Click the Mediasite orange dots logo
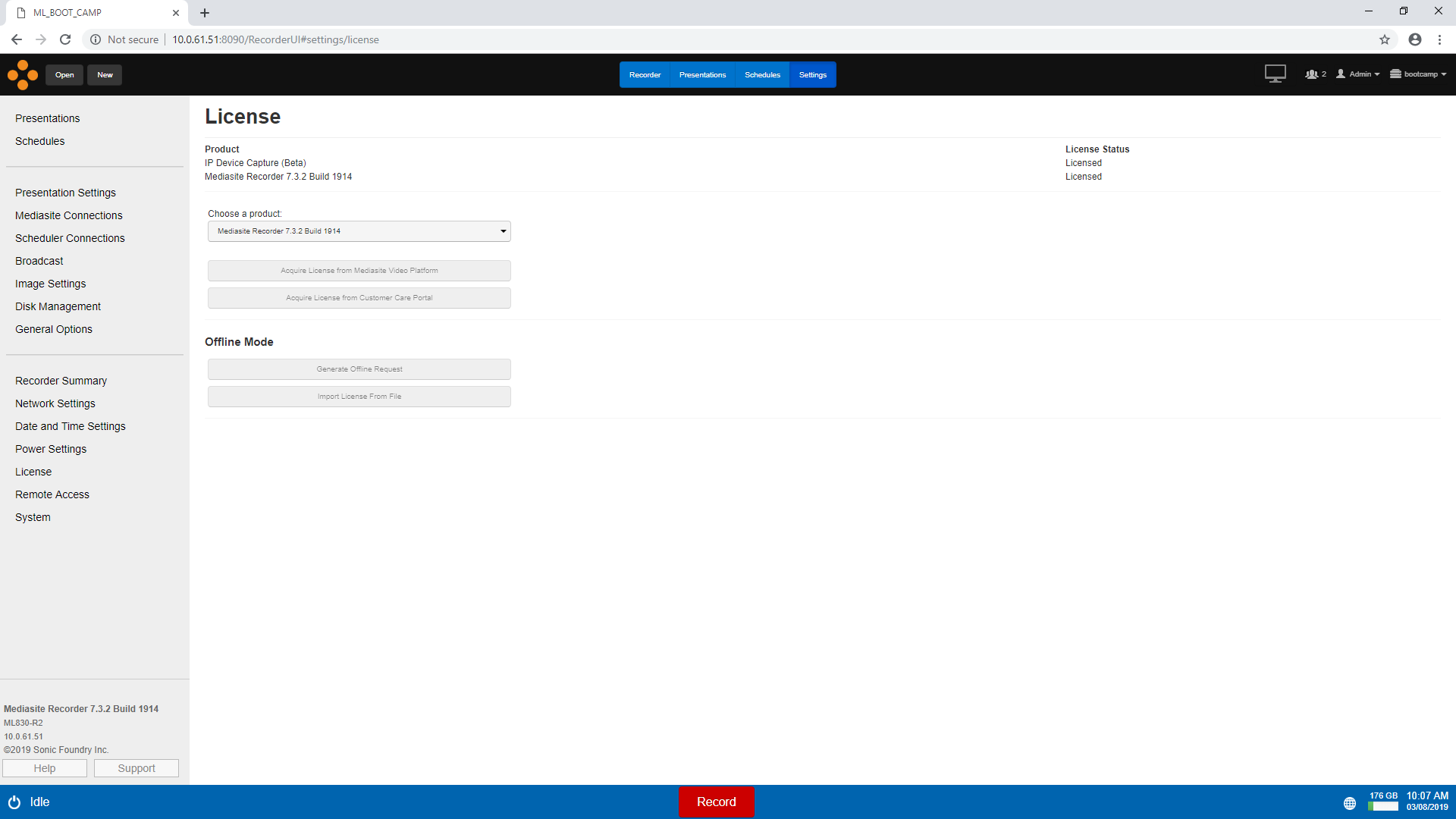This screenshot has width=1456, height=819. tap(23, 74)
